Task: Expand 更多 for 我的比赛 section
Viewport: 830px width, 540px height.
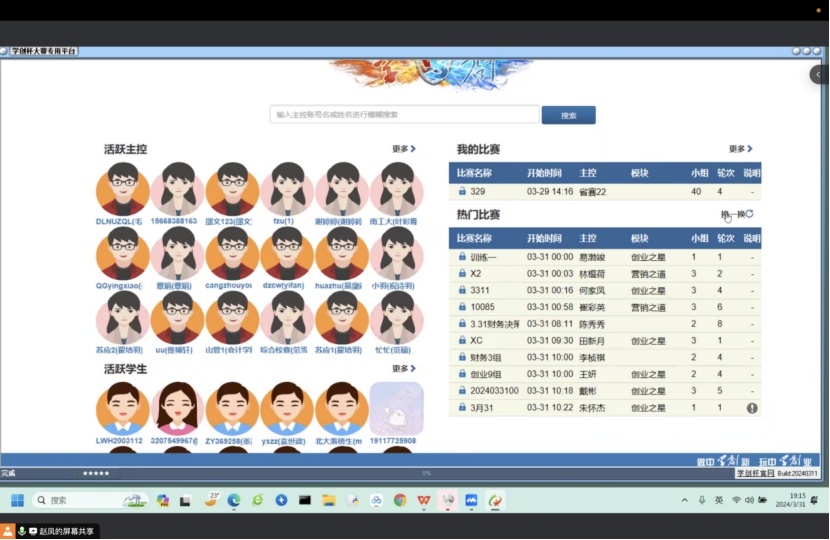Action: pyautogui.click(x=741, y=149)
